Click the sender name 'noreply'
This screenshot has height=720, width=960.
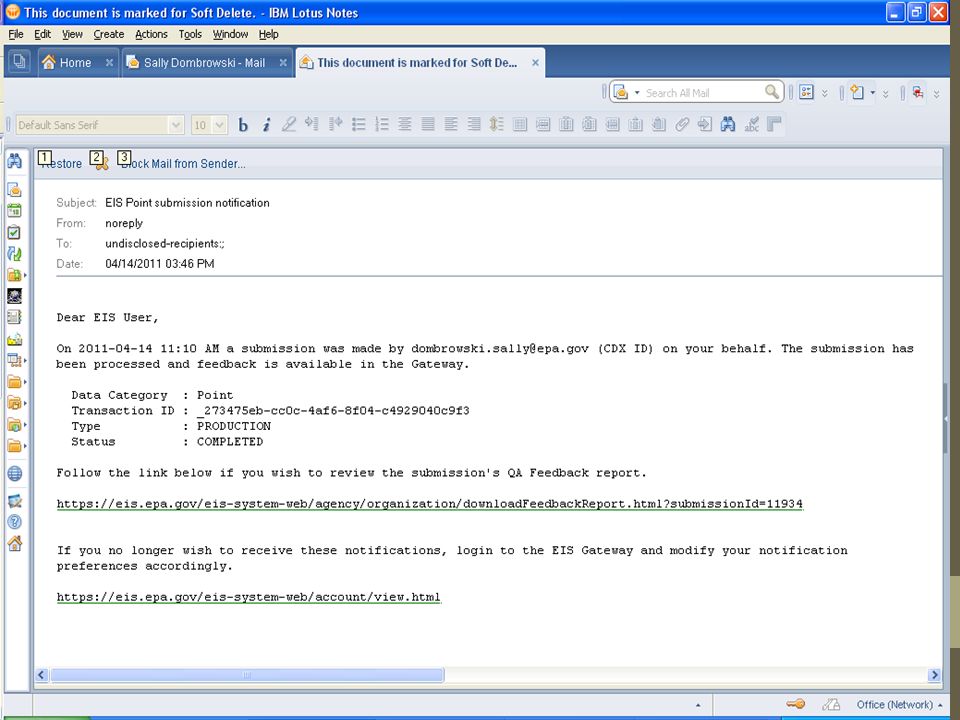click(124, 223)
